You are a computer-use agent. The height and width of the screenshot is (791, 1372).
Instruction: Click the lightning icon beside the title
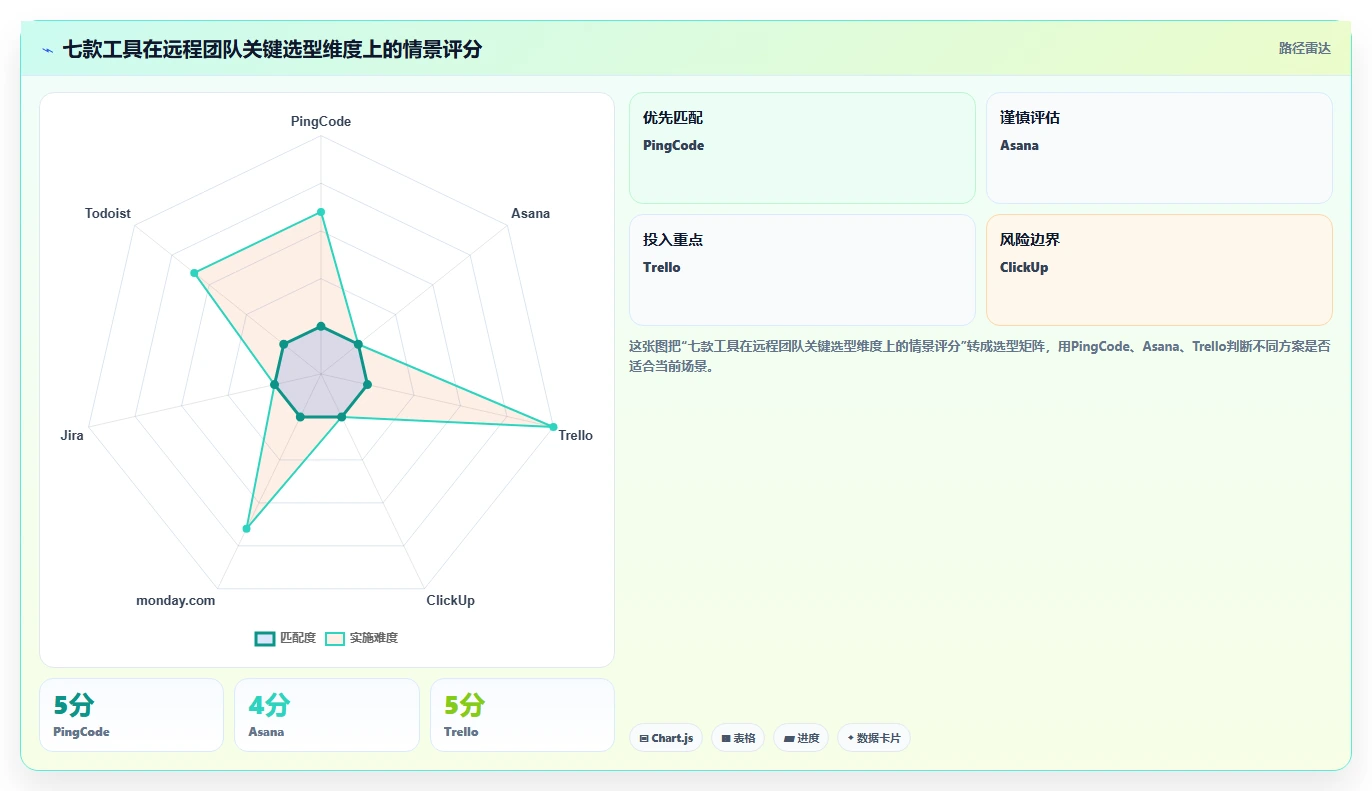click(x=48, y=49)
